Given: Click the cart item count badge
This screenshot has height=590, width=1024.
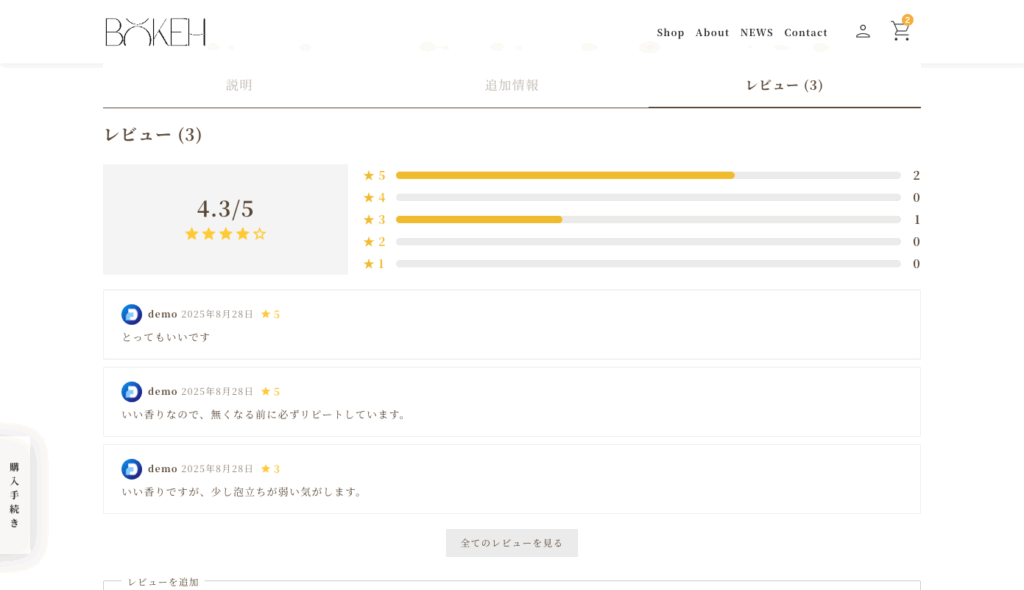Looking at the screenshot, I should click(907, 20).
